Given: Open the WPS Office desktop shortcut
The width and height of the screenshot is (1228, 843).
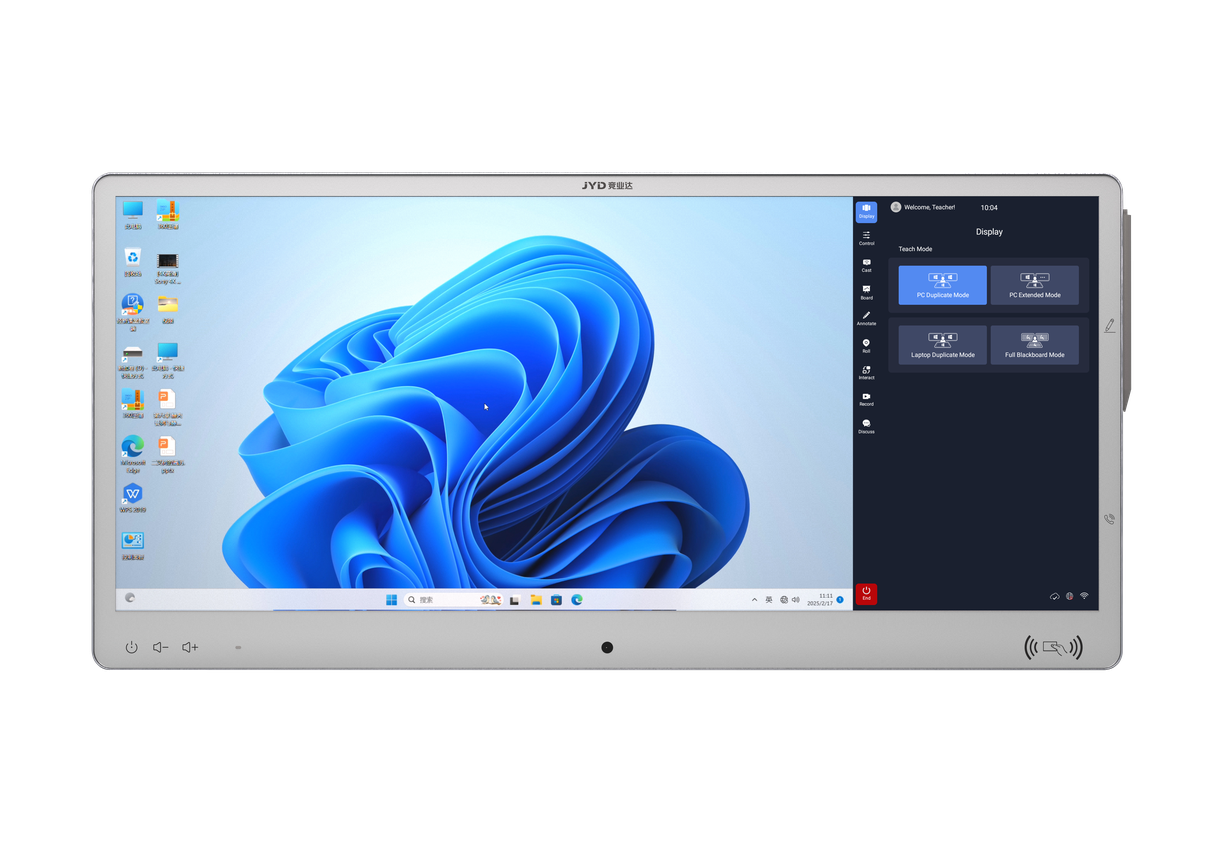Looking at the screenshot, I should pyautogui.click(x=132, y=497).
